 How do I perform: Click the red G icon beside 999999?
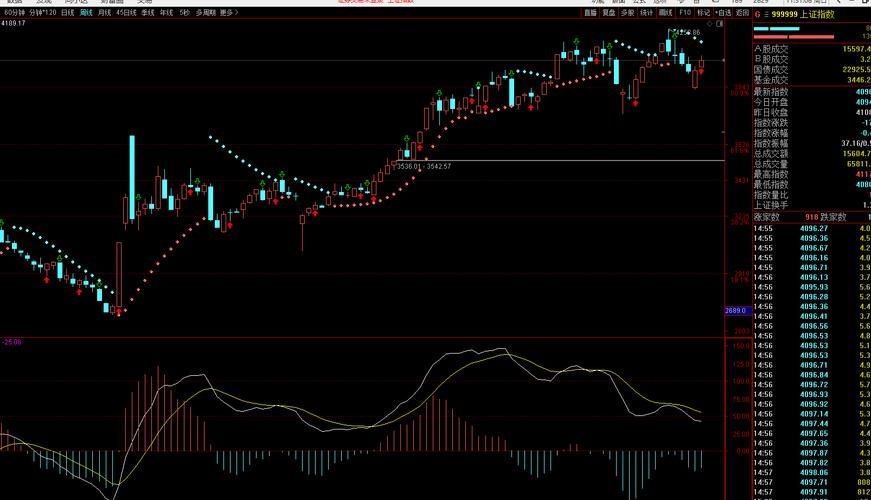click(x=757, y=14)
